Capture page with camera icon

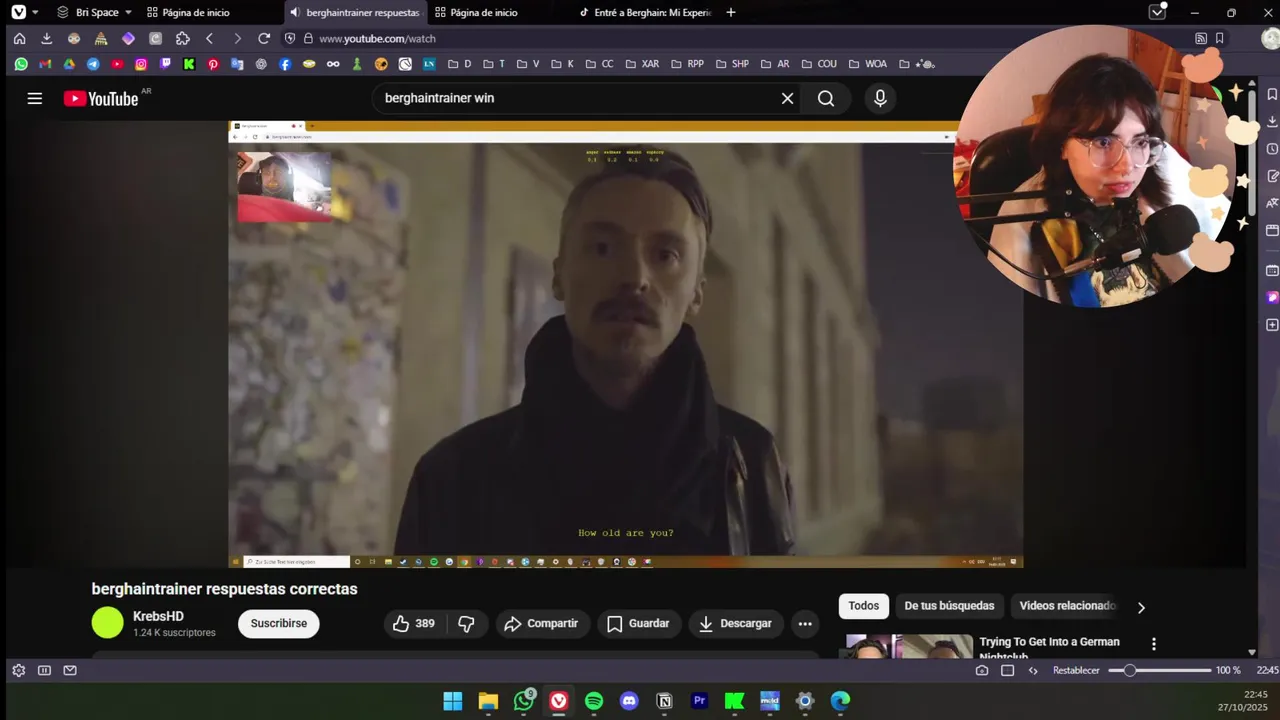point(982,670)
